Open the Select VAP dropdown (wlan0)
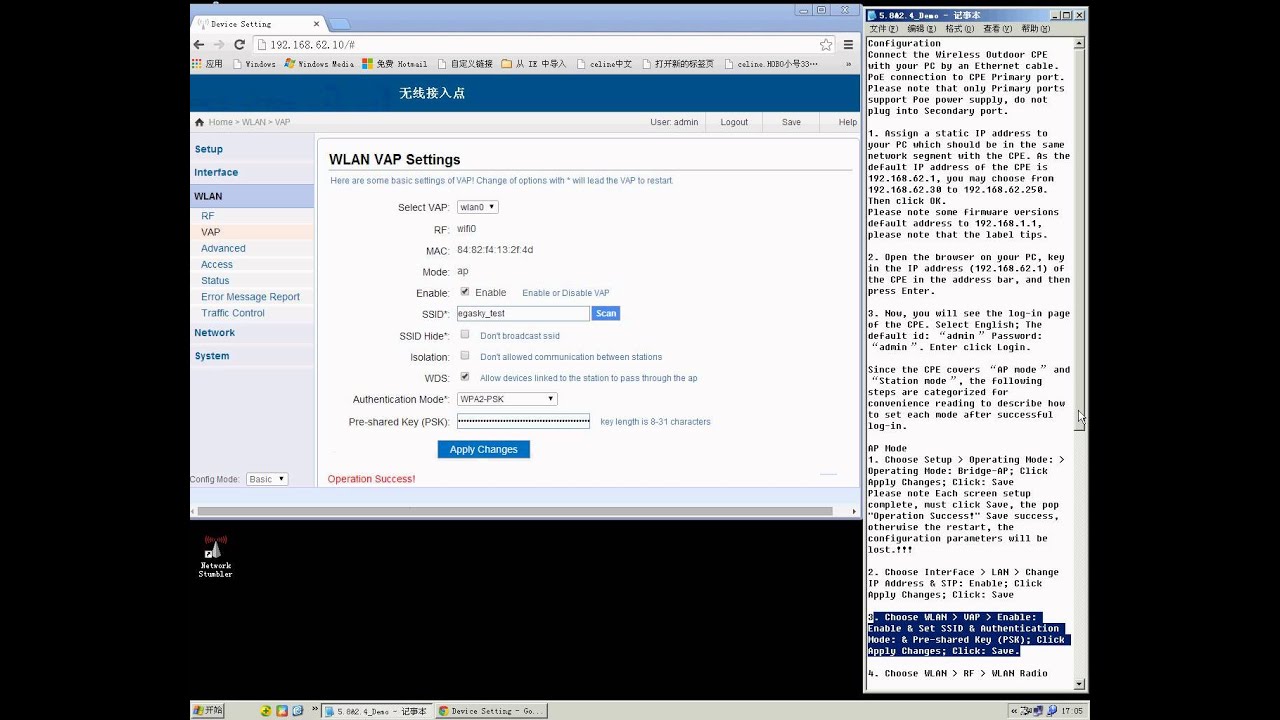The width and height of the screenshot is (1280, 720). pyautogui.click(x=477, y=207)
